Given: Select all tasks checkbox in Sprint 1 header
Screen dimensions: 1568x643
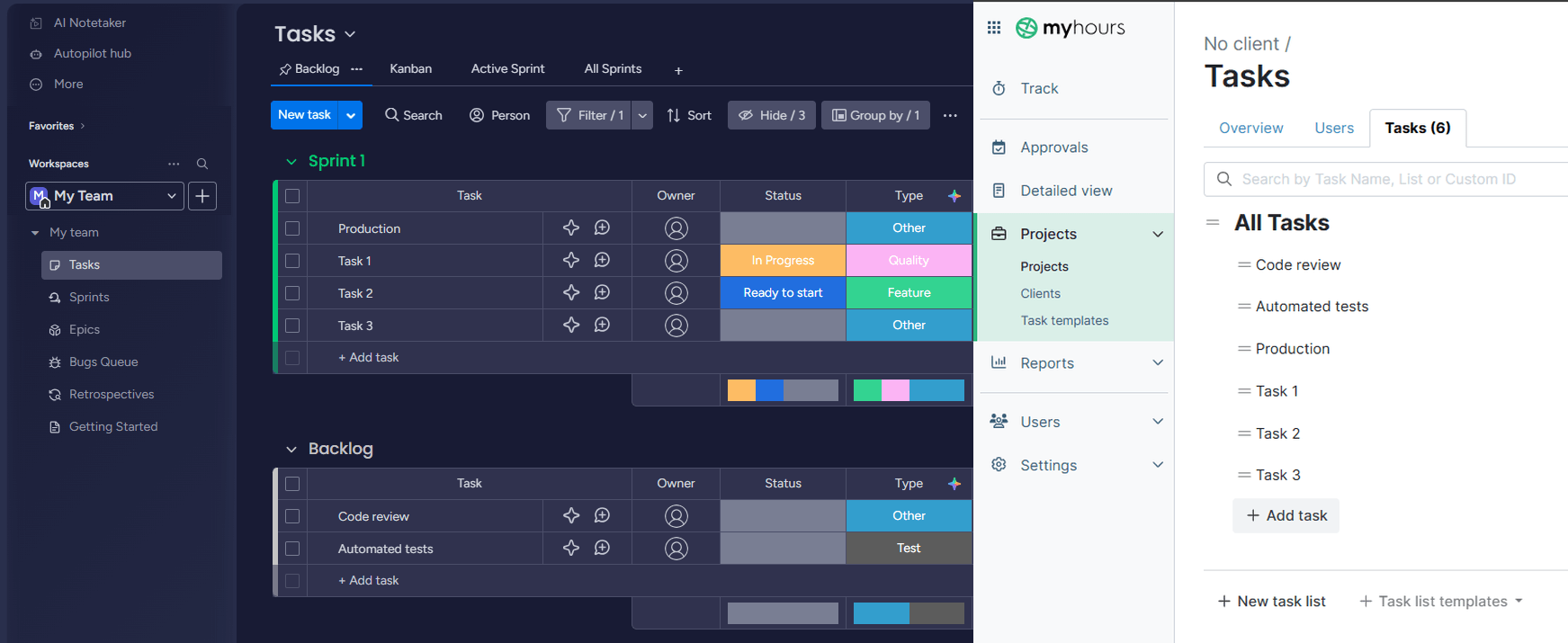Looking at the screenshot, I should click(292, 196).
